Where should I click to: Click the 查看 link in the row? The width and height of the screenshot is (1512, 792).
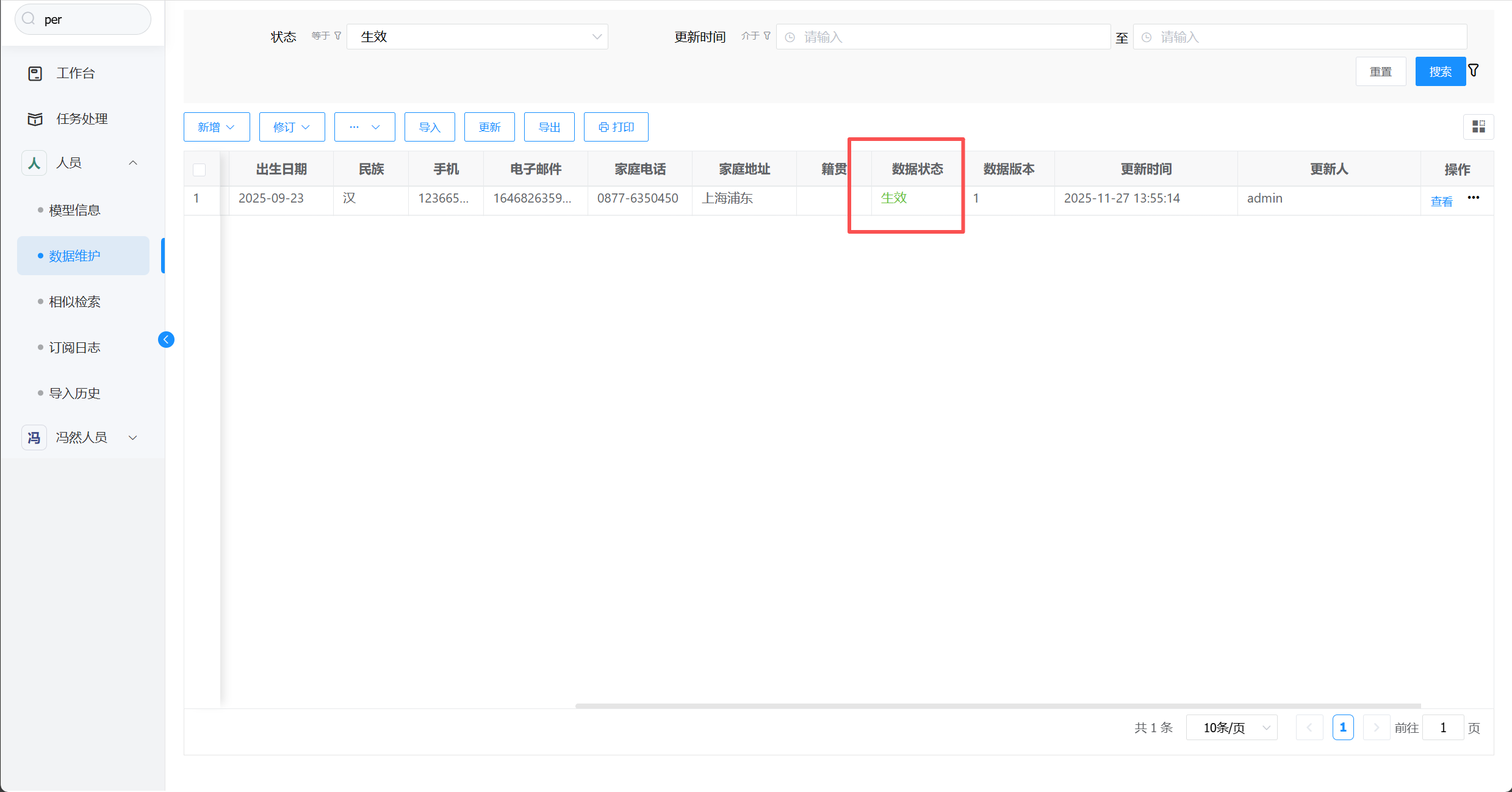click(1441, 201)
